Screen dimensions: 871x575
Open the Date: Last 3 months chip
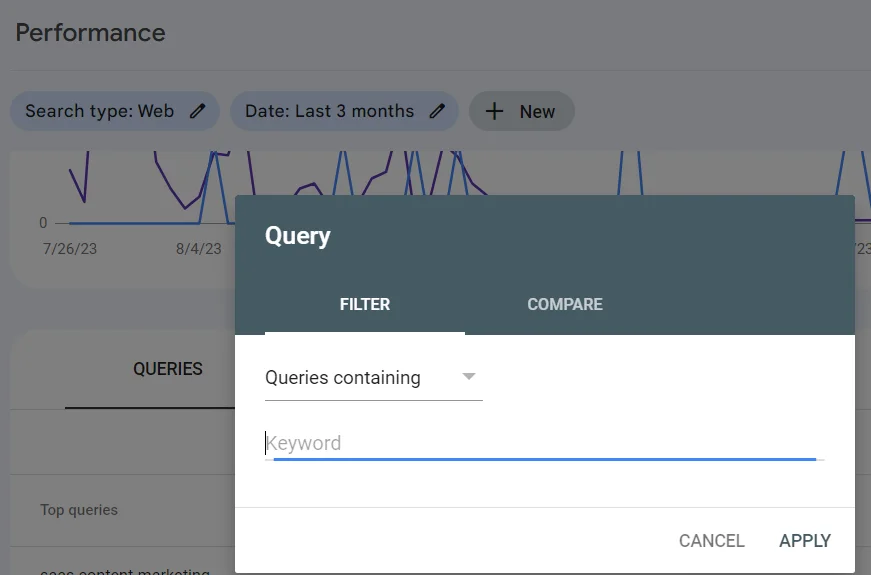coord(344,111)
